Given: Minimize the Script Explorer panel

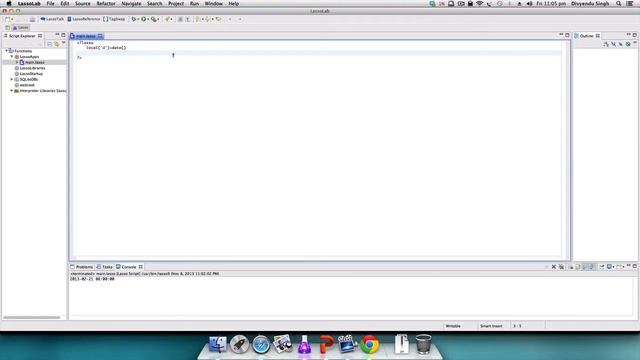Looking at the screenshot, I should tap(57, 35).
